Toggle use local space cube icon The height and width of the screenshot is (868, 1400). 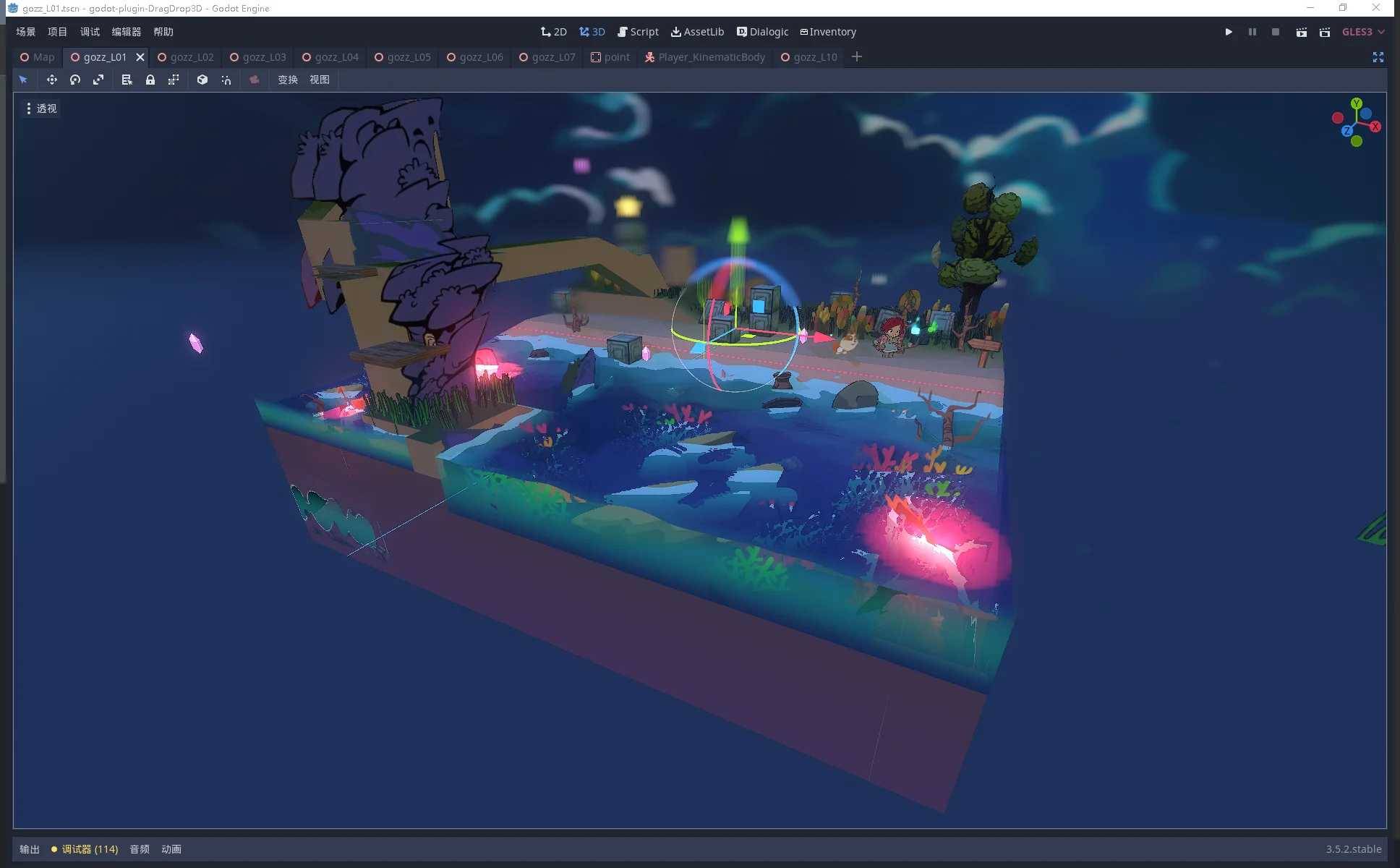pos(202,80)
